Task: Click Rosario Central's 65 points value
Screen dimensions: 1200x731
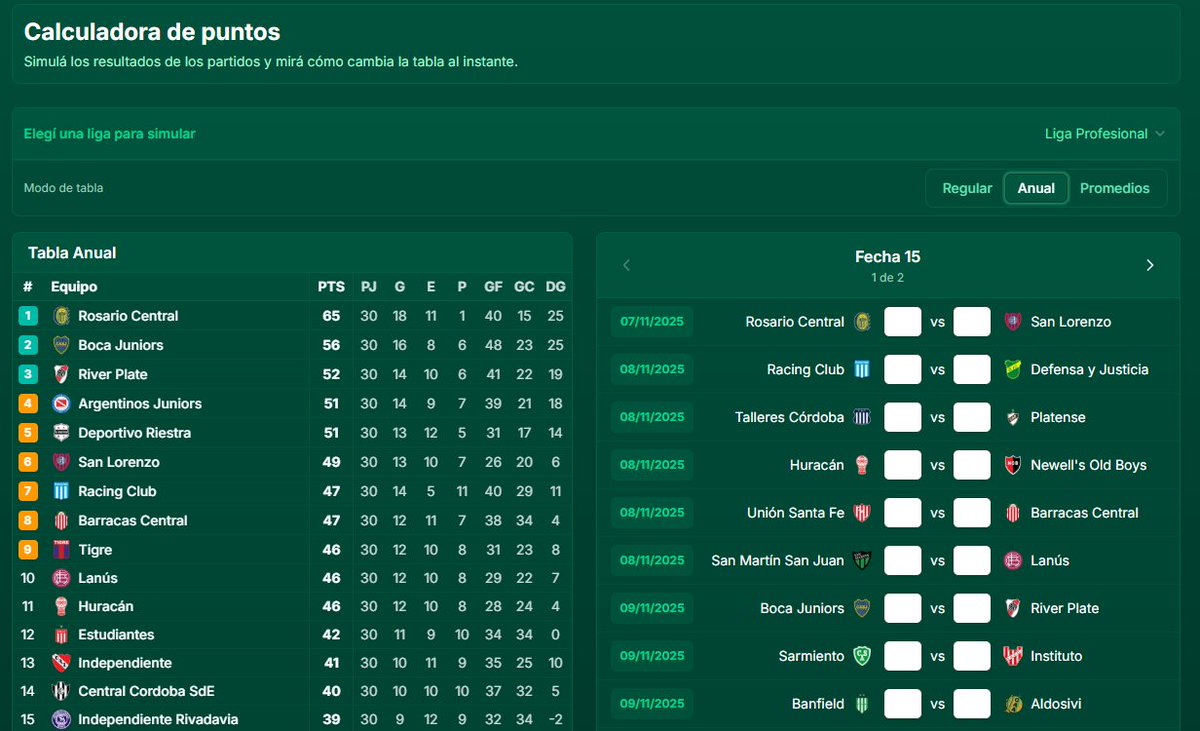Action: (x=331, y=316)
